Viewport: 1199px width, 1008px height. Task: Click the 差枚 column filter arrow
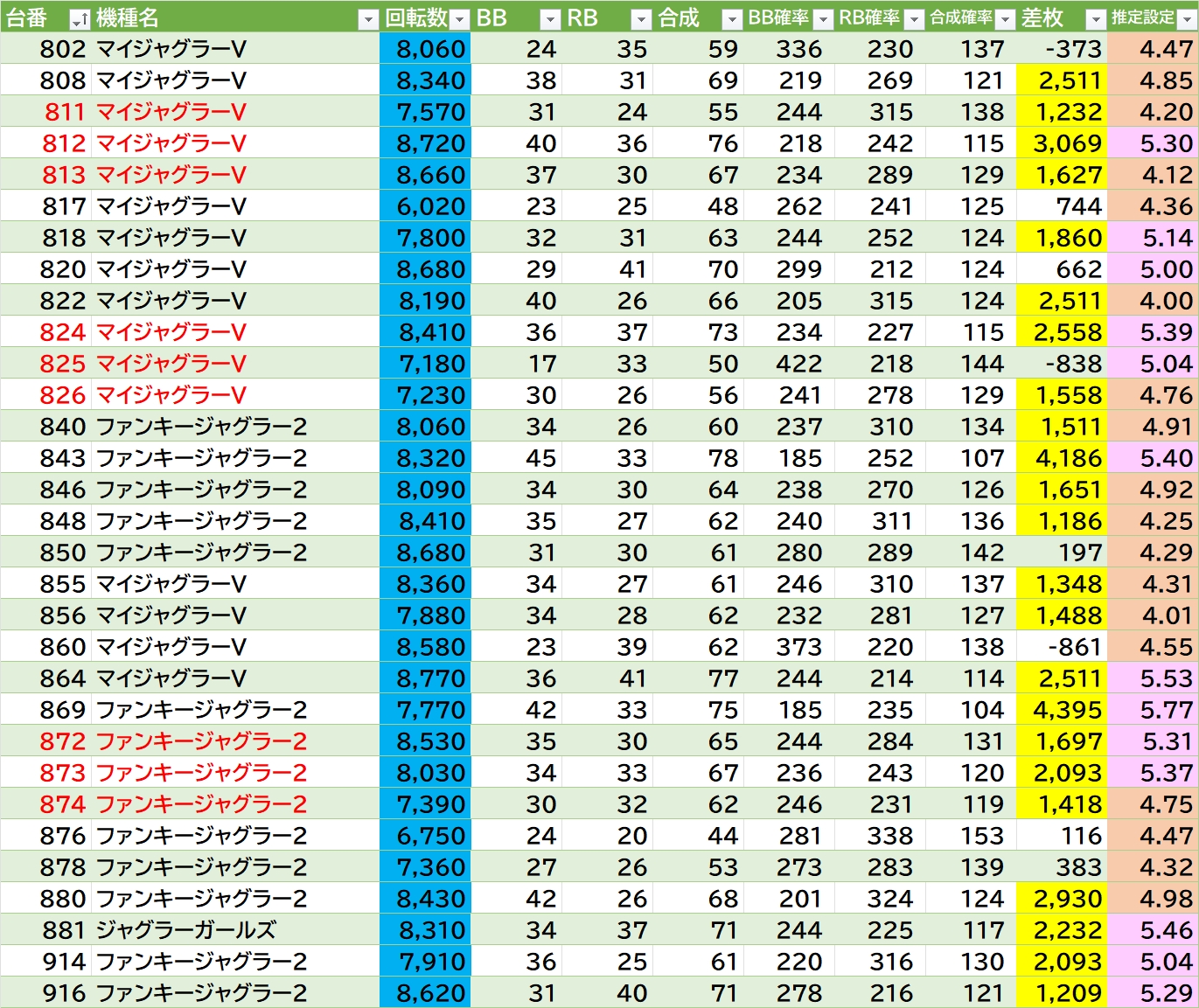1096,19
